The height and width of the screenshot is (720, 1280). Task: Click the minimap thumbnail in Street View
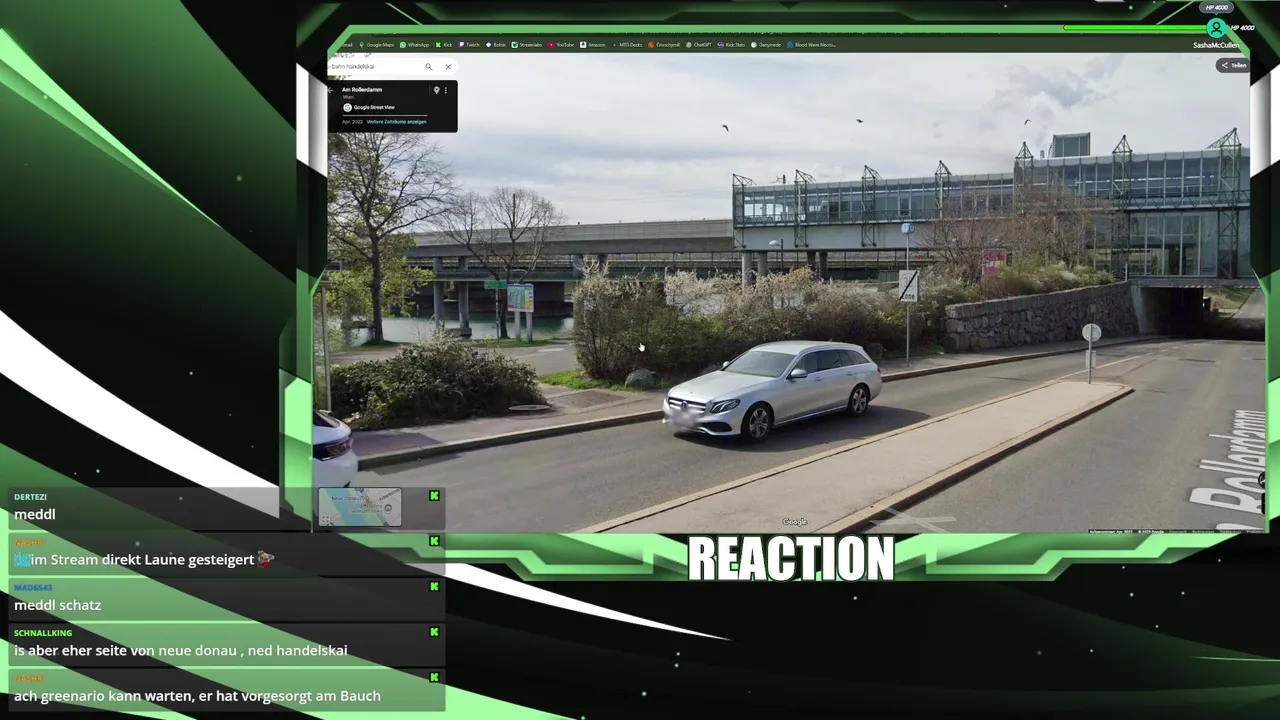click(360, 507)
